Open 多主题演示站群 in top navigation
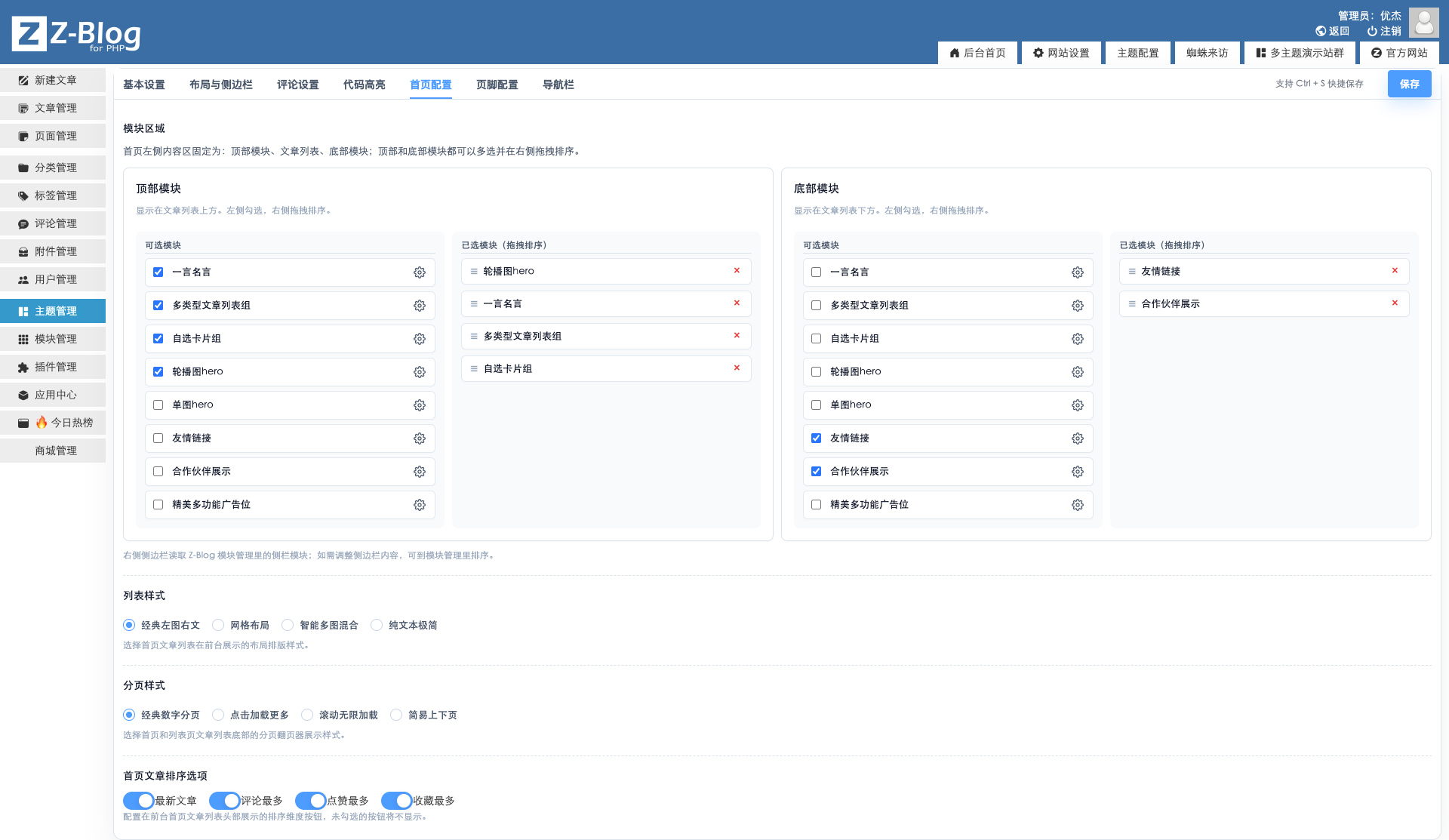This screenshot has width=1449, height=840. click(x=1300, y=53)
